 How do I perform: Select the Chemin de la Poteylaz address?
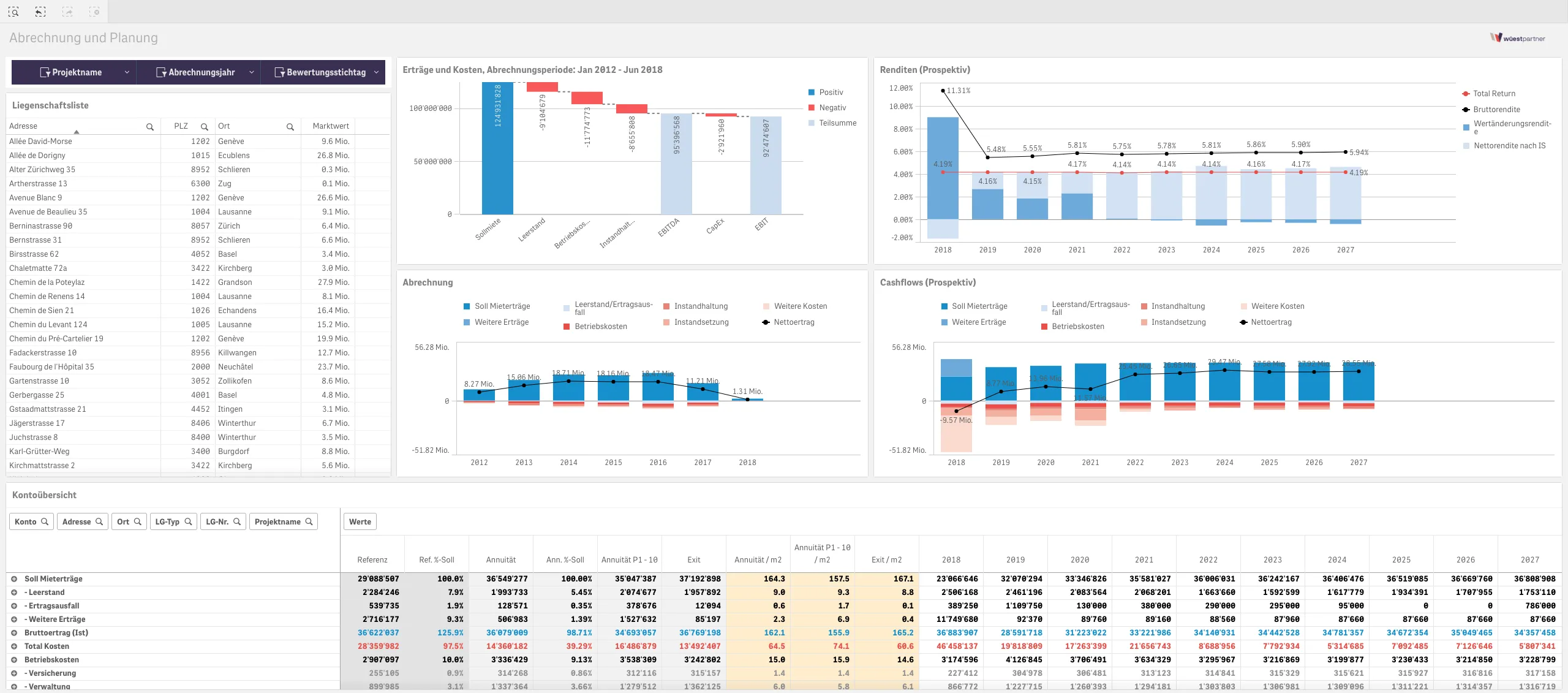point(47,282)
